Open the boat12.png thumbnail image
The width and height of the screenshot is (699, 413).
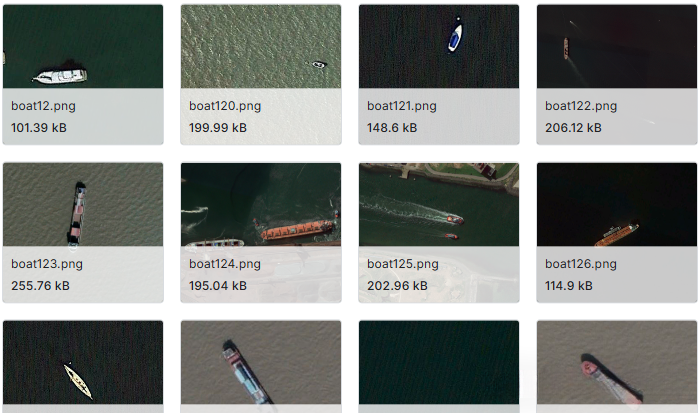(83, 46)
